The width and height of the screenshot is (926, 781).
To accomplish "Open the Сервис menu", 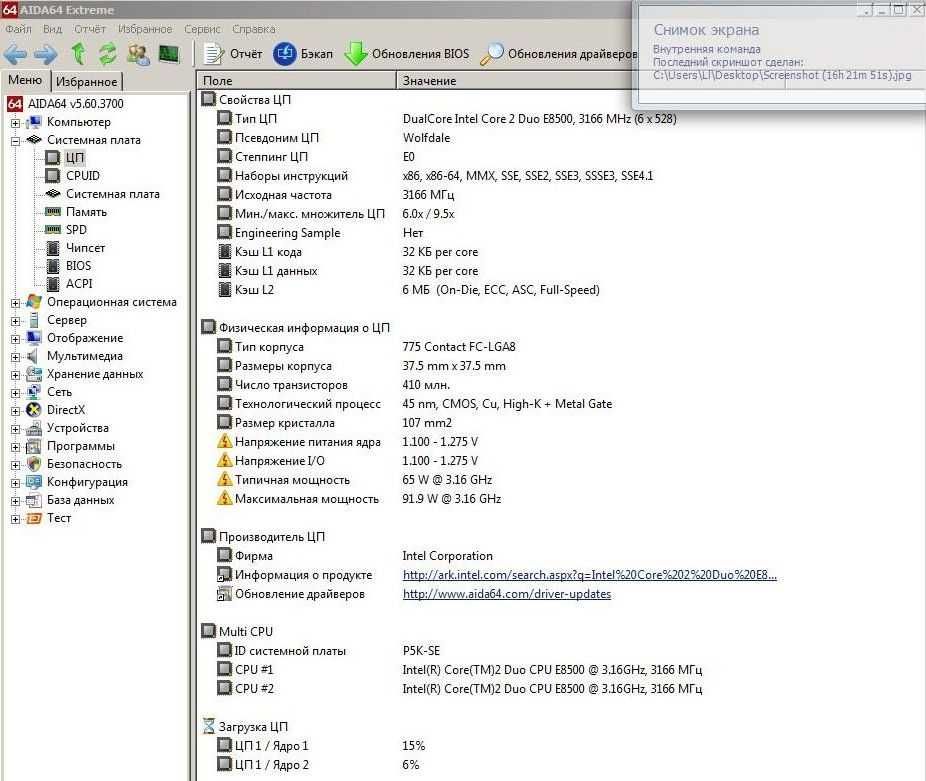I will pos(202,29).
